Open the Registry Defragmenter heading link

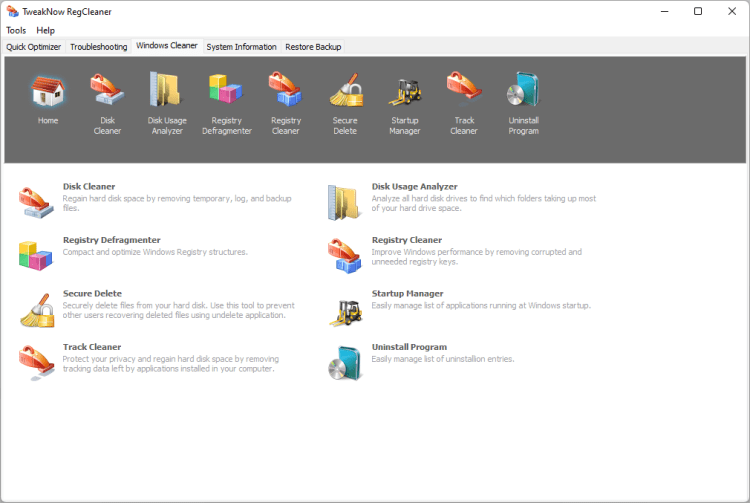(x=111, y=240)
